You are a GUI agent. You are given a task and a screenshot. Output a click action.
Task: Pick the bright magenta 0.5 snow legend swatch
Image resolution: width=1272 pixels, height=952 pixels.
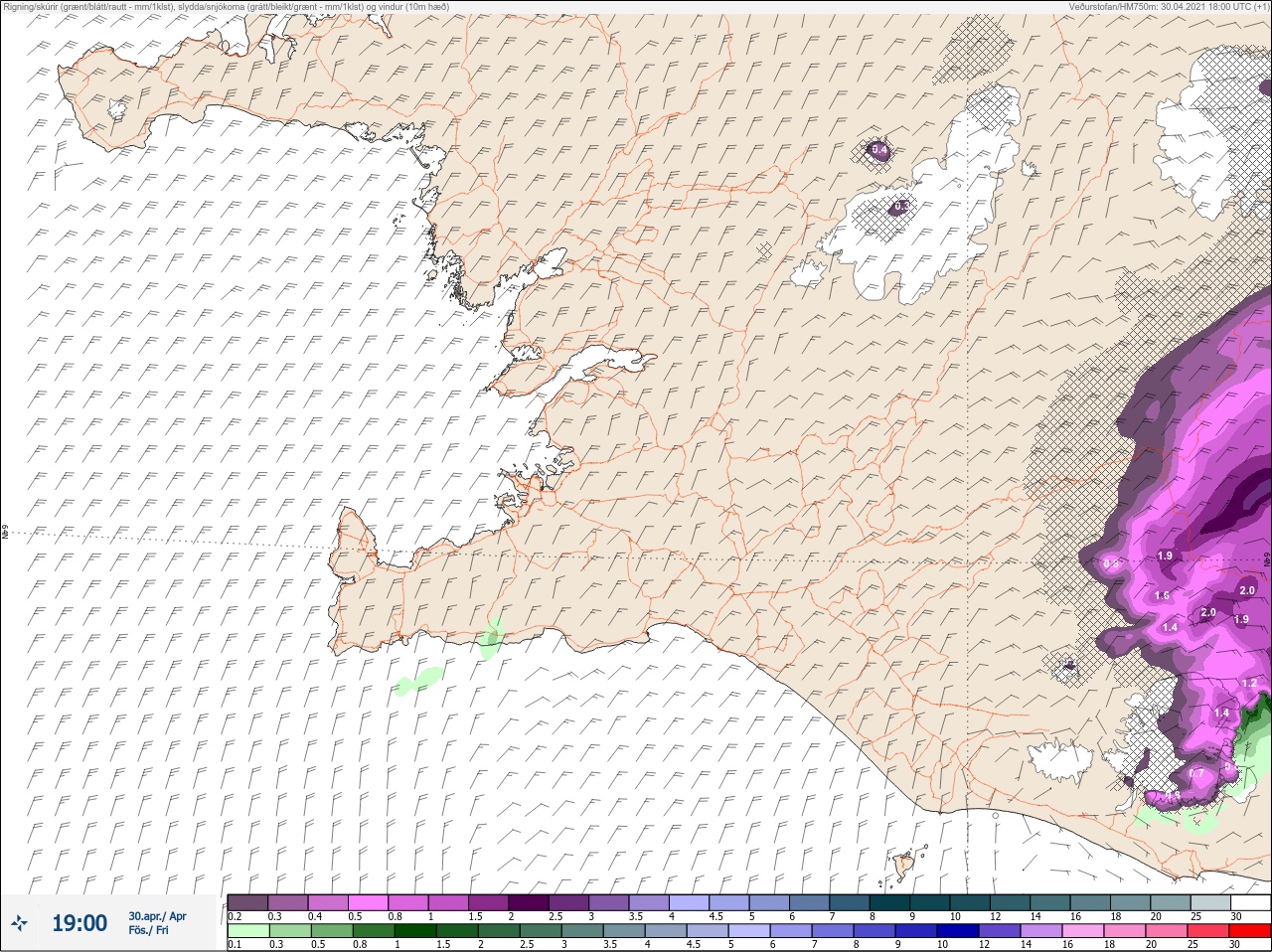pos(368,902)
